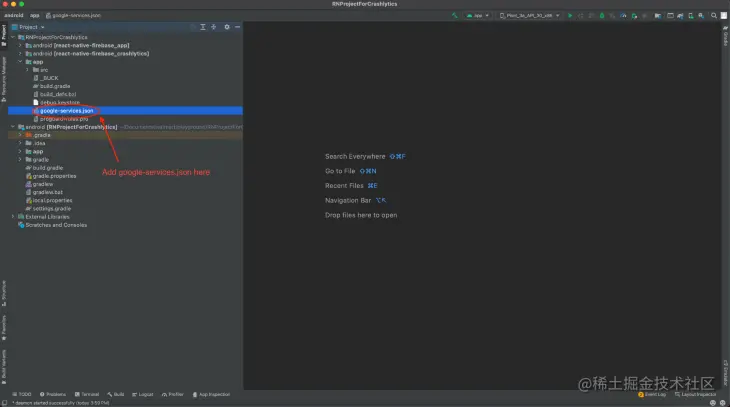Open the Project Structure toolbar icon
730x407 pixels.
(x=658, y=15)
